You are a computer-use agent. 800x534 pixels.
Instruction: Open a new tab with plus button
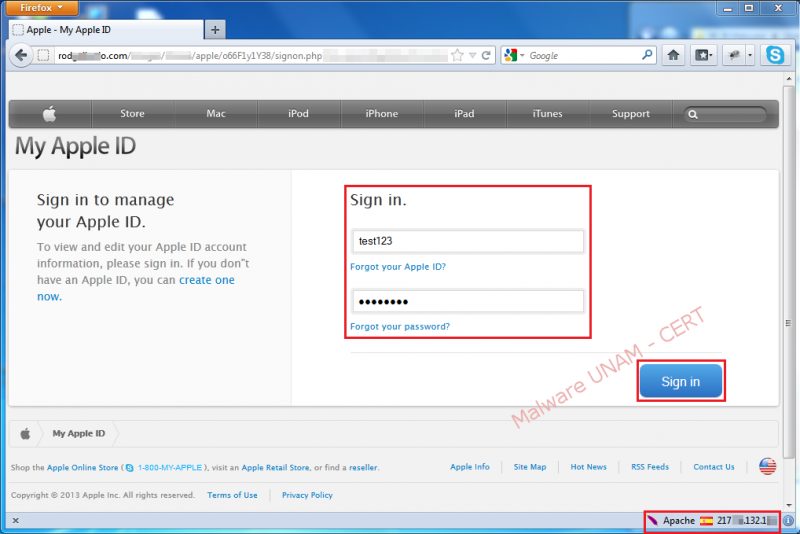pyautogui.click(x=215, y=30)
